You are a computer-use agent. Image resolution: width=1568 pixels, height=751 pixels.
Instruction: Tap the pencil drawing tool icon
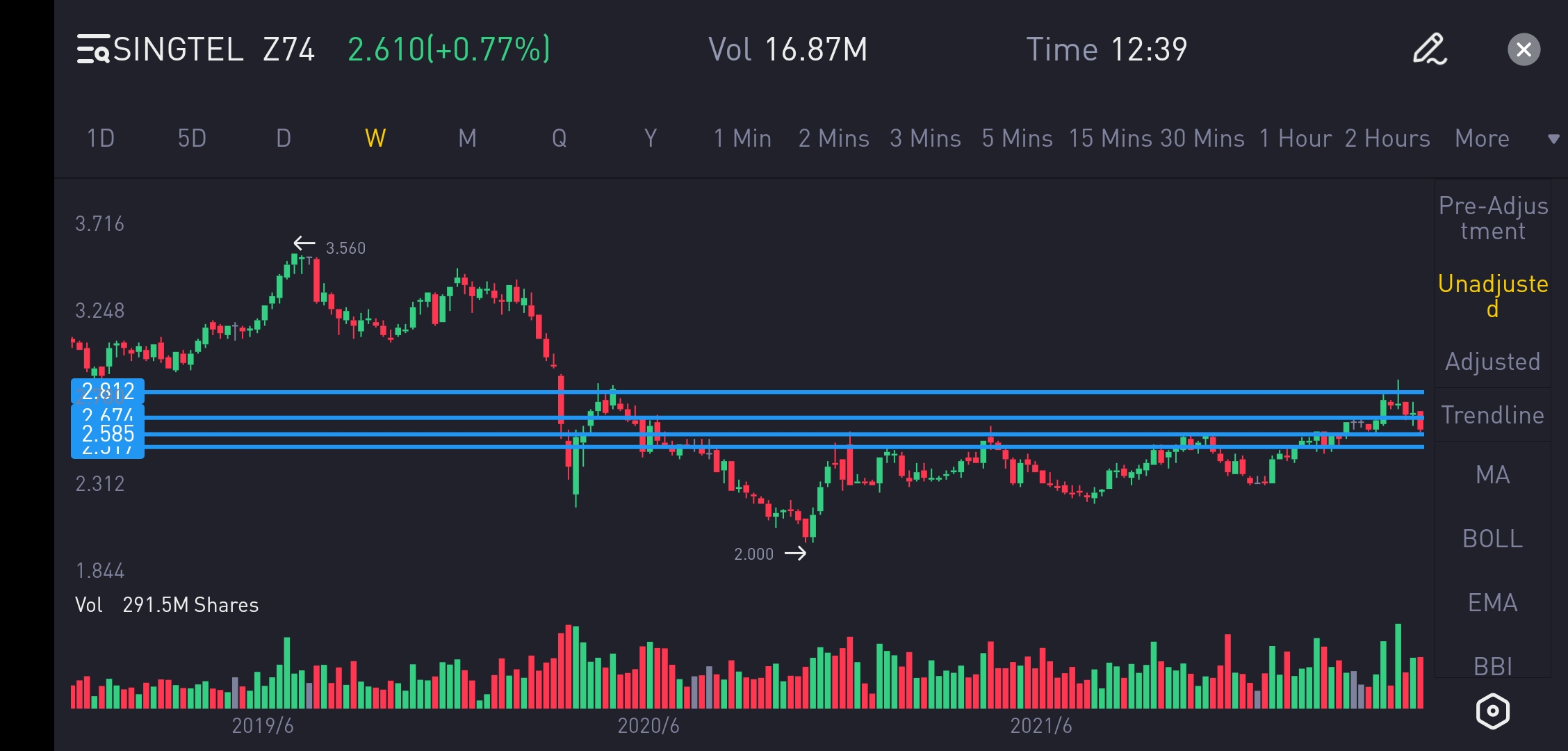point(1429,49)
